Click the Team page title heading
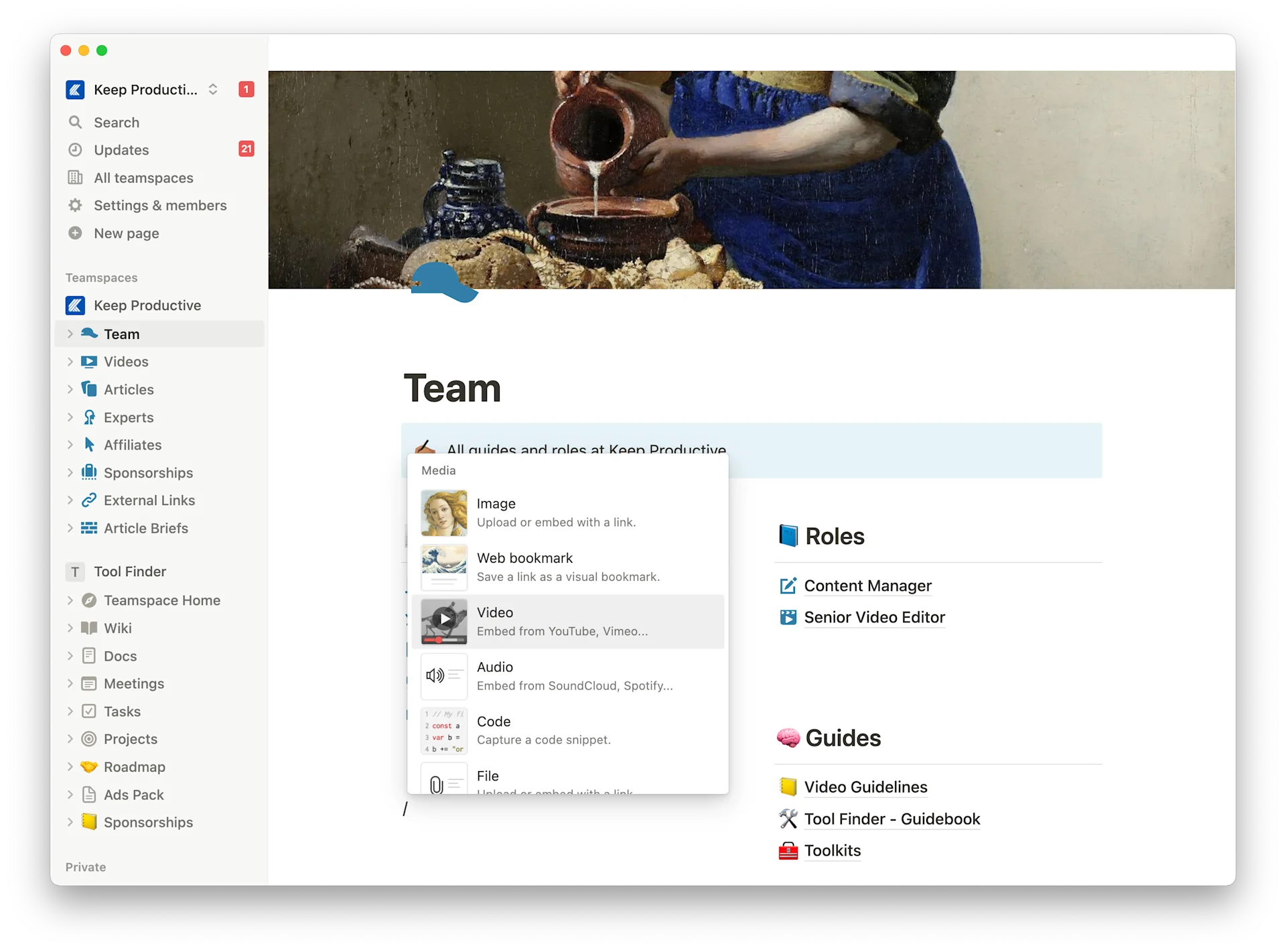This screenshot has height=952, width=1286. [x=453, y=387]
